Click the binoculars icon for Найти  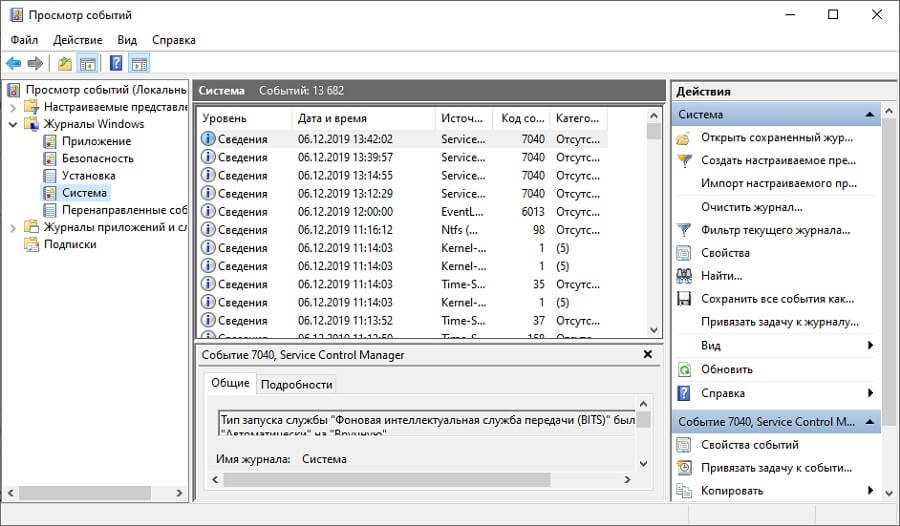click(x=684, y=275)
